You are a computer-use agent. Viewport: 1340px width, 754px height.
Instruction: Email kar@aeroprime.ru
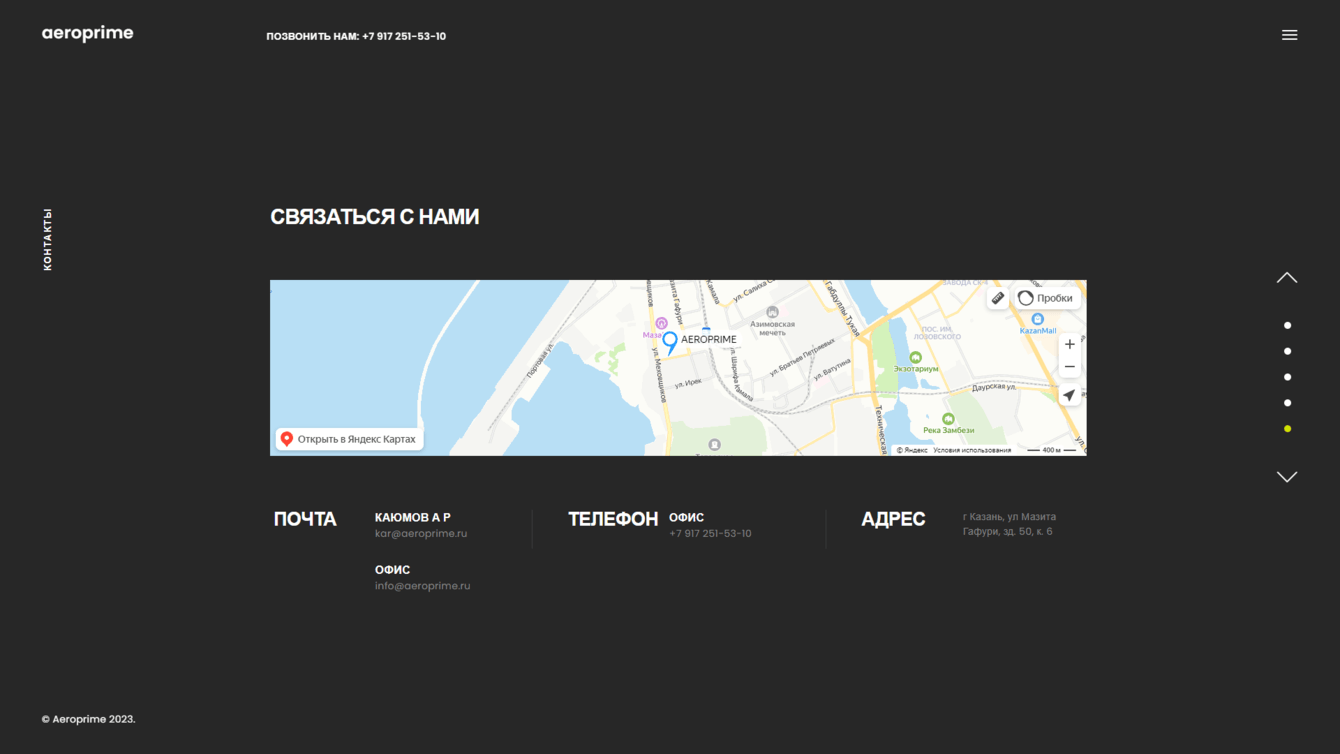click(421, 533)
